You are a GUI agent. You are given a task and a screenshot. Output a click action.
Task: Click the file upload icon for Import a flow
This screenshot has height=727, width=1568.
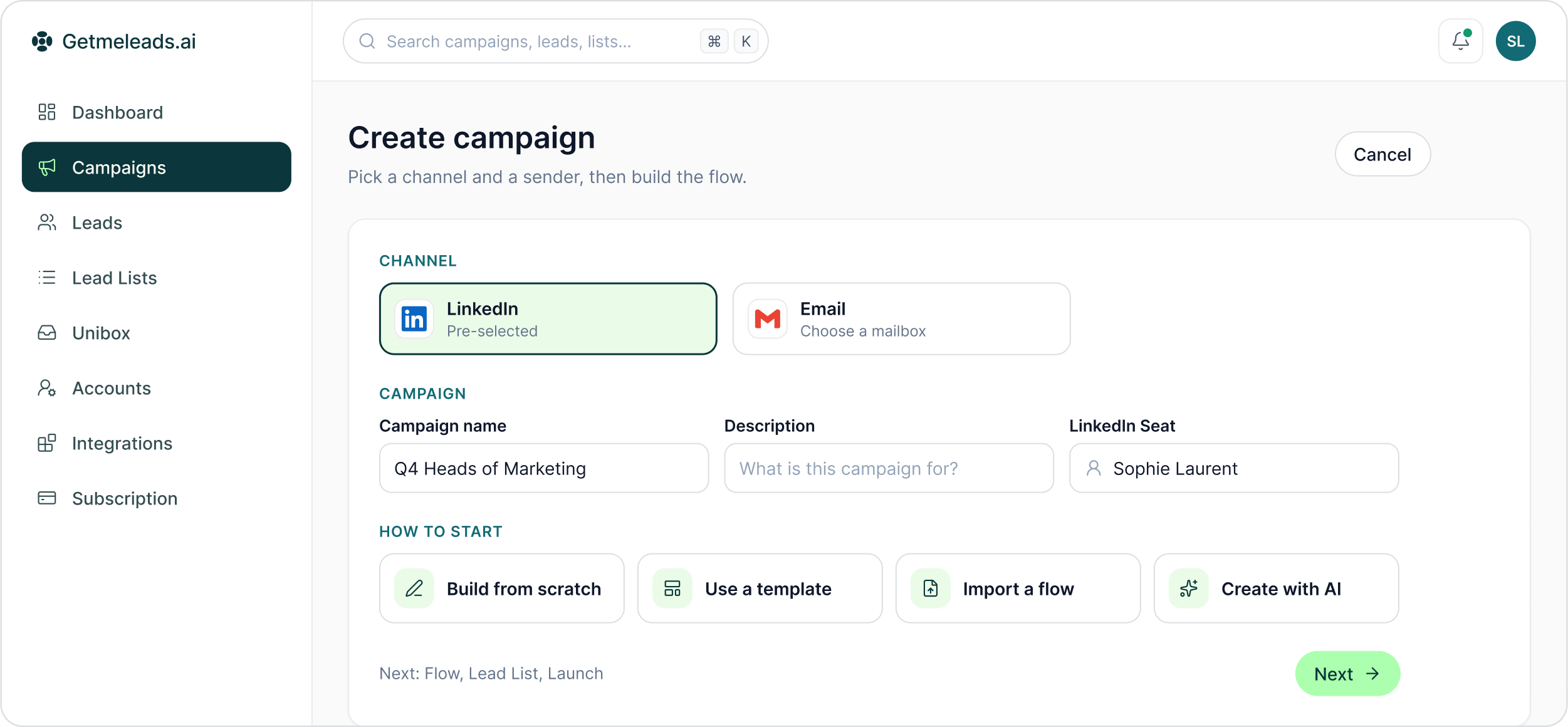click(931, 588)
